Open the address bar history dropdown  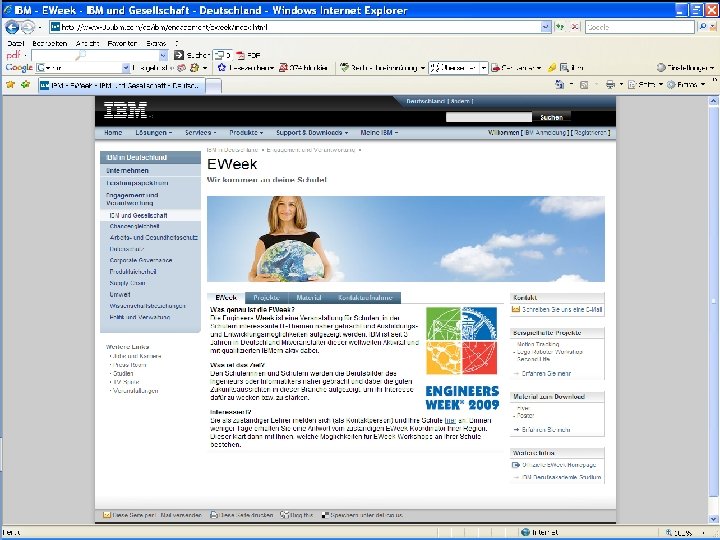546,27
